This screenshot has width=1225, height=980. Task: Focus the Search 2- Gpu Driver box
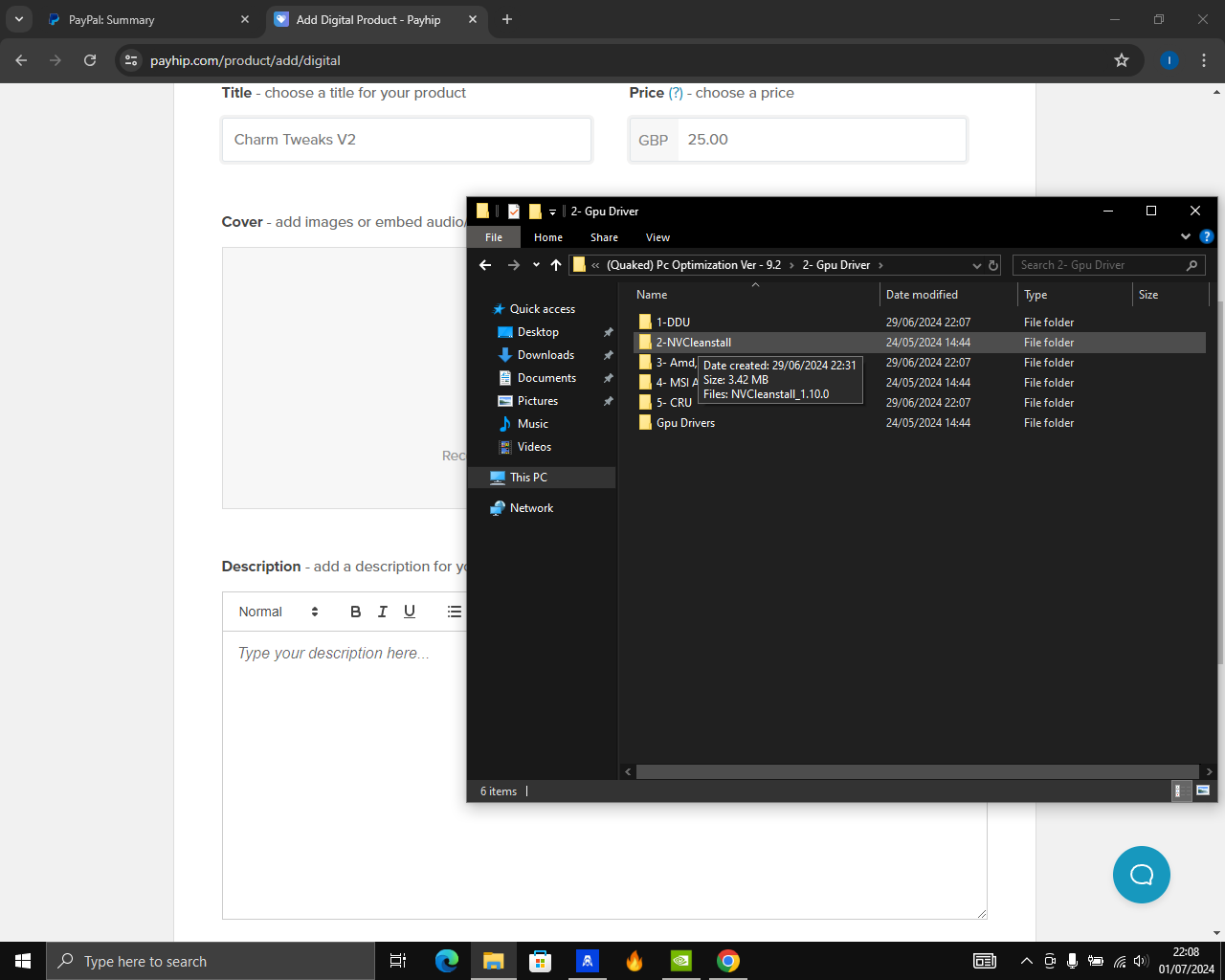(1108, 265)
